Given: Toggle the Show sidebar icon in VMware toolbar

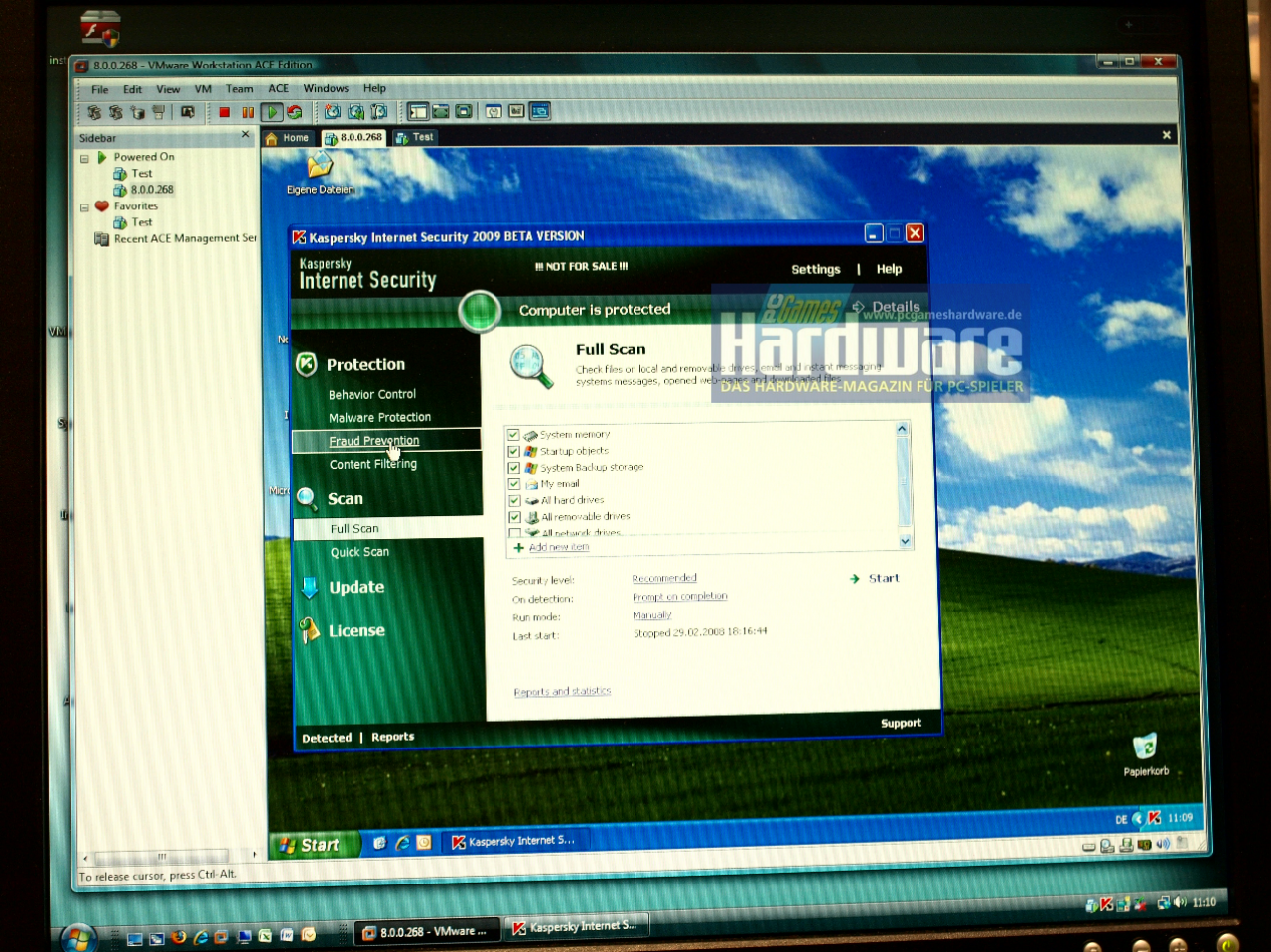Looking at the screenshot, I should coord(418,112).
